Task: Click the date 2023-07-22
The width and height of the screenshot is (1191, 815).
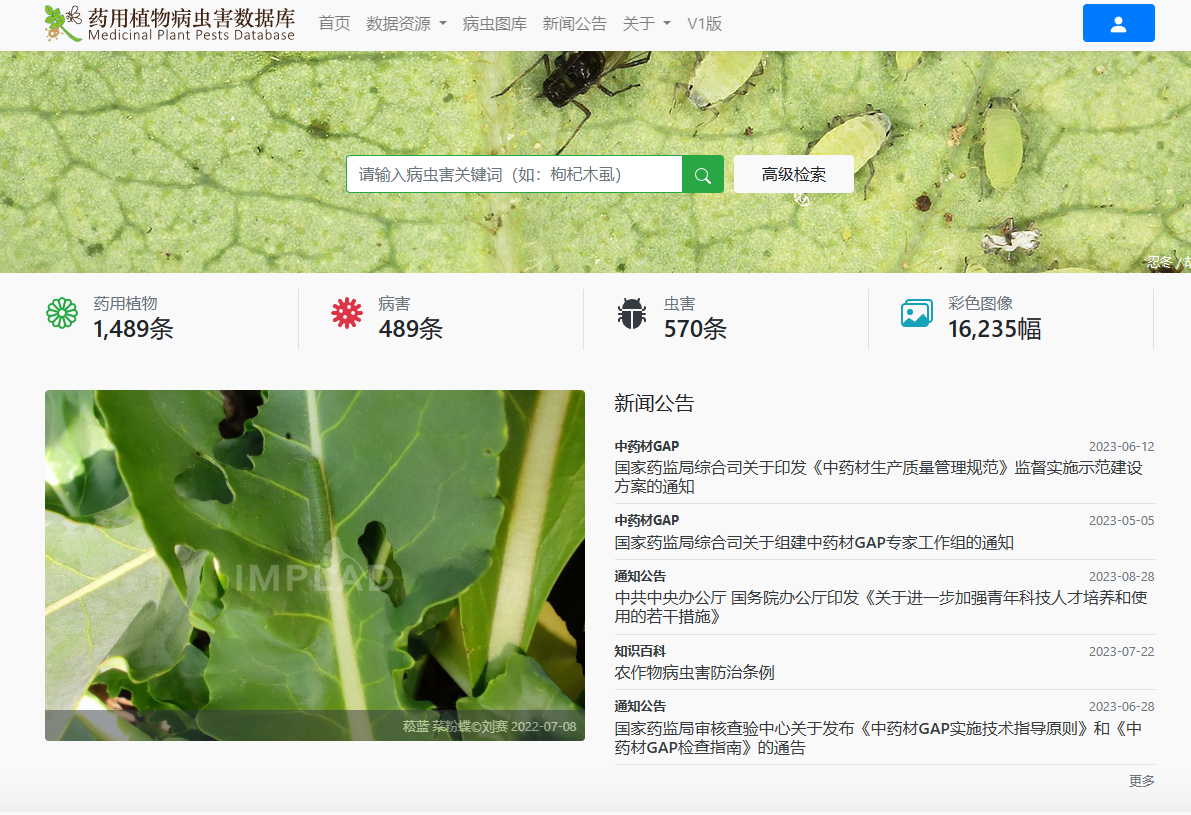Action: point(1121,652)
